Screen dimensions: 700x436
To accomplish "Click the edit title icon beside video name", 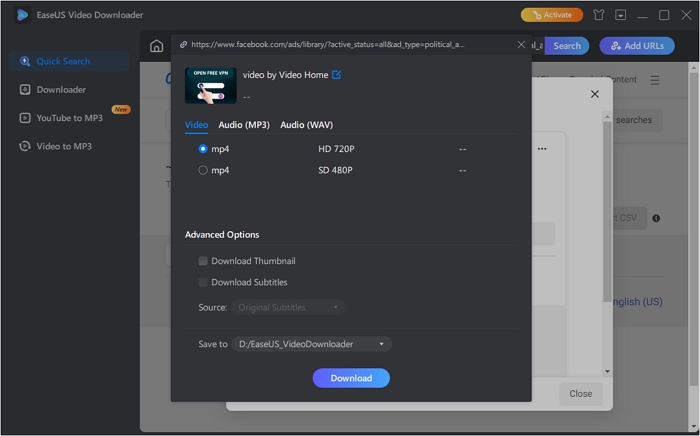I will (336, 75).
